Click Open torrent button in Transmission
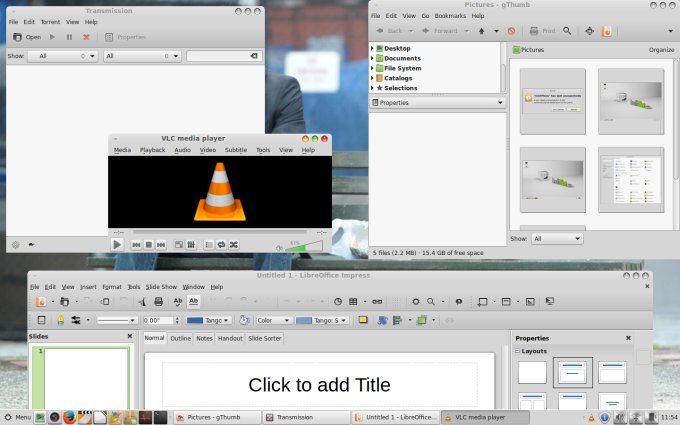This screenshot has height=425, width=680. coord(27,37)
